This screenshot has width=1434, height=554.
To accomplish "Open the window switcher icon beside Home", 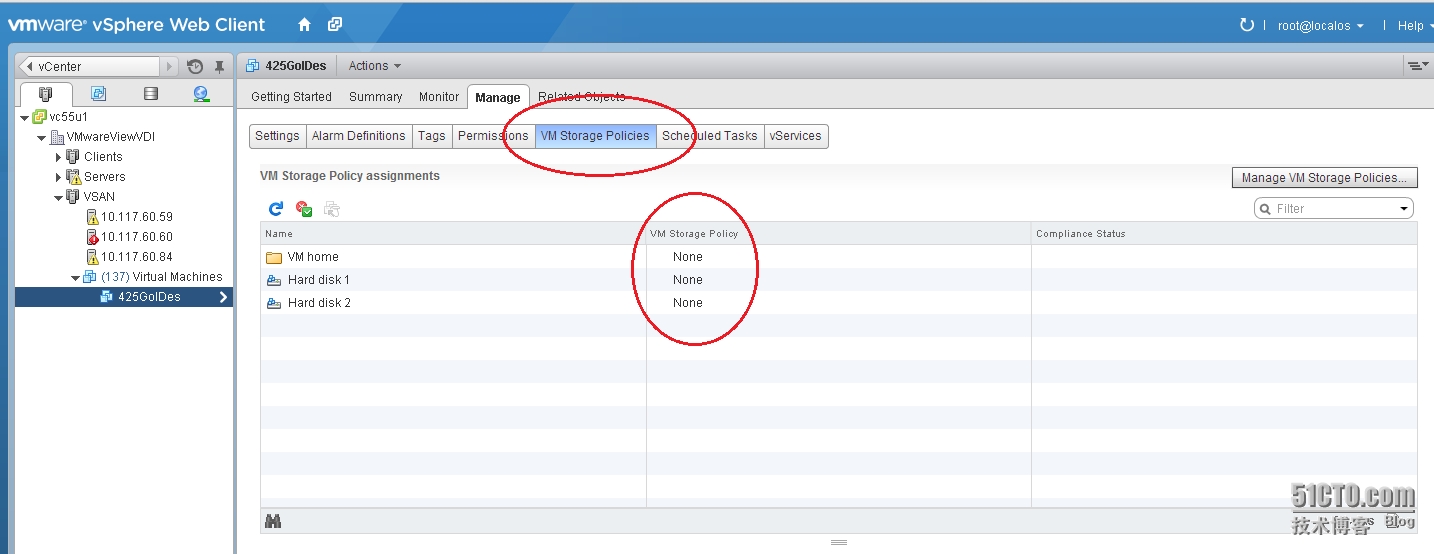I will [x=335, y=25].
